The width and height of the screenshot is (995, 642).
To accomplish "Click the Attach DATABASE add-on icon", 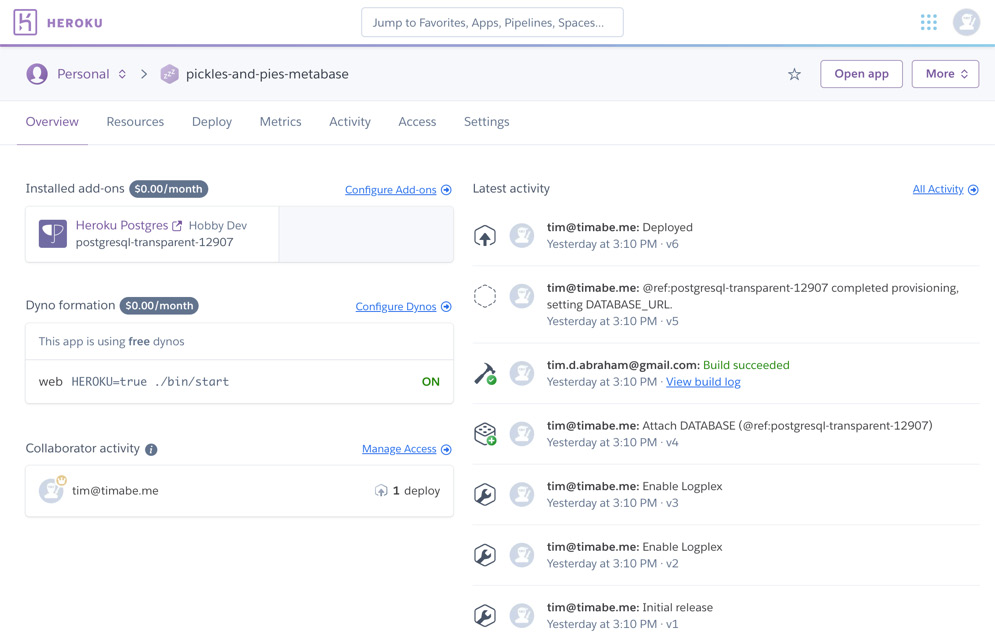I will (485, 434).
